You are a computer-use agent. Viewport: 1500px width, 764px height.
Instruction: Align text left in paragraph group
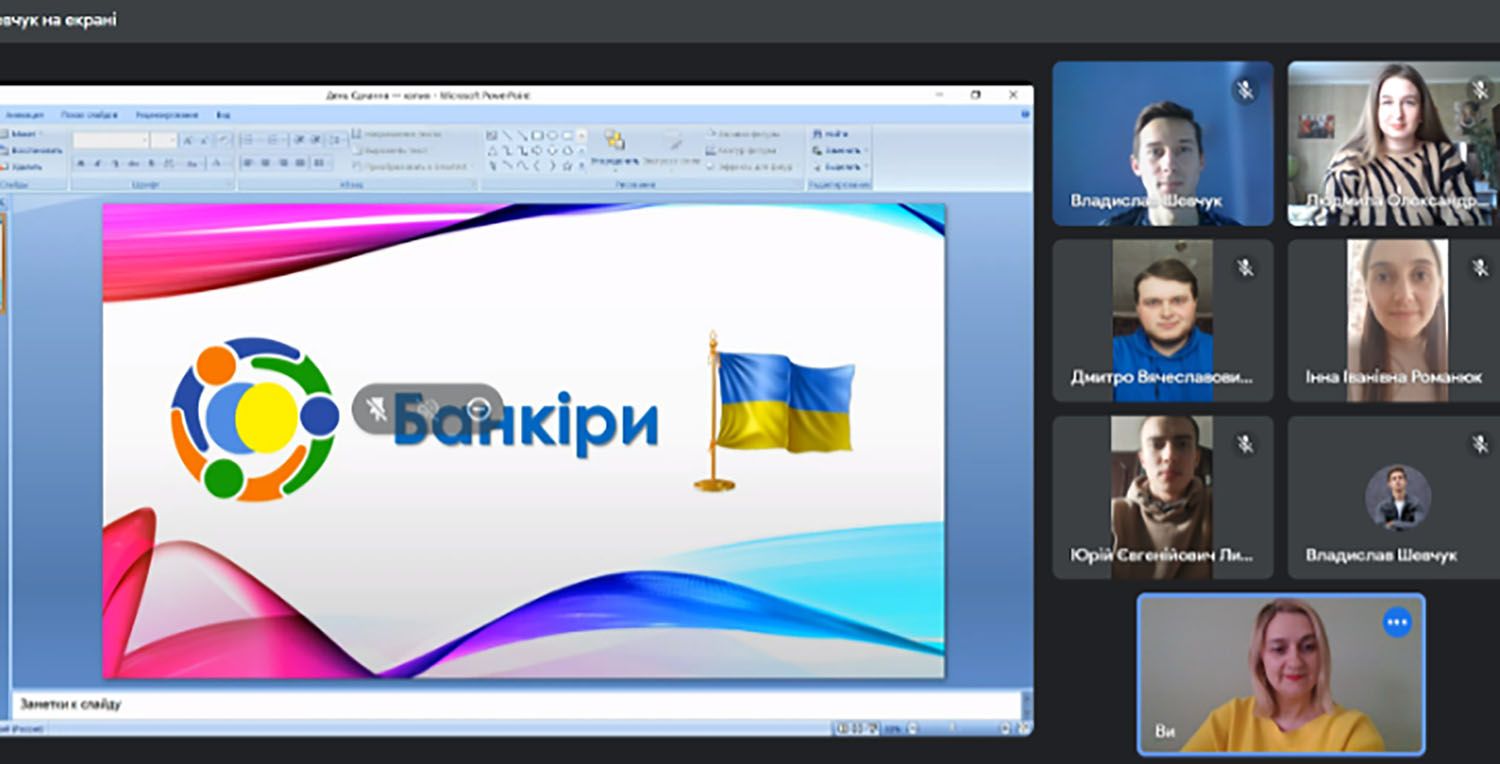(x=247, y=163)
